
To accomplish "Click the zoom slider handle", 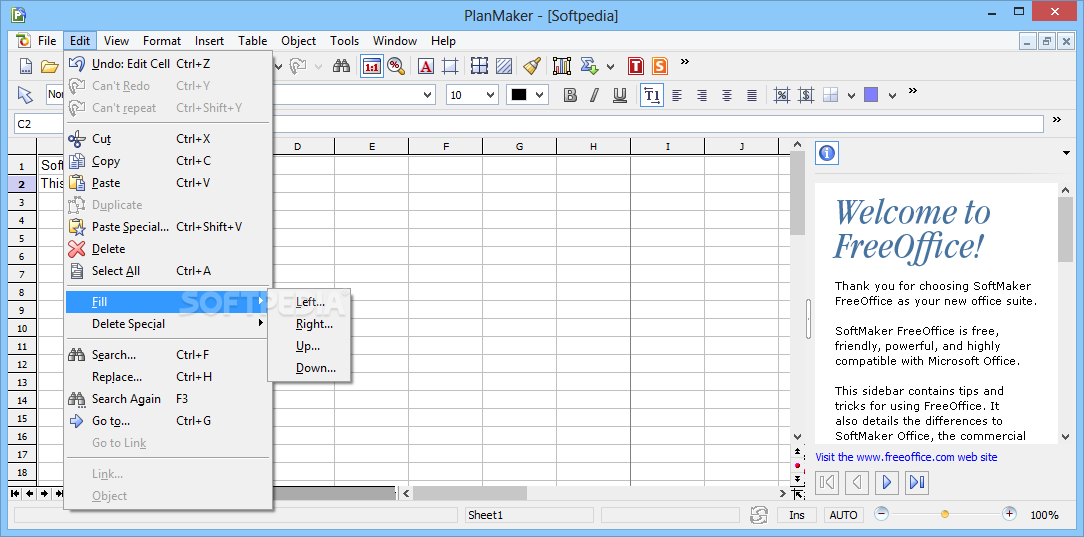I will pyautogui.click(x=945, y=514).
